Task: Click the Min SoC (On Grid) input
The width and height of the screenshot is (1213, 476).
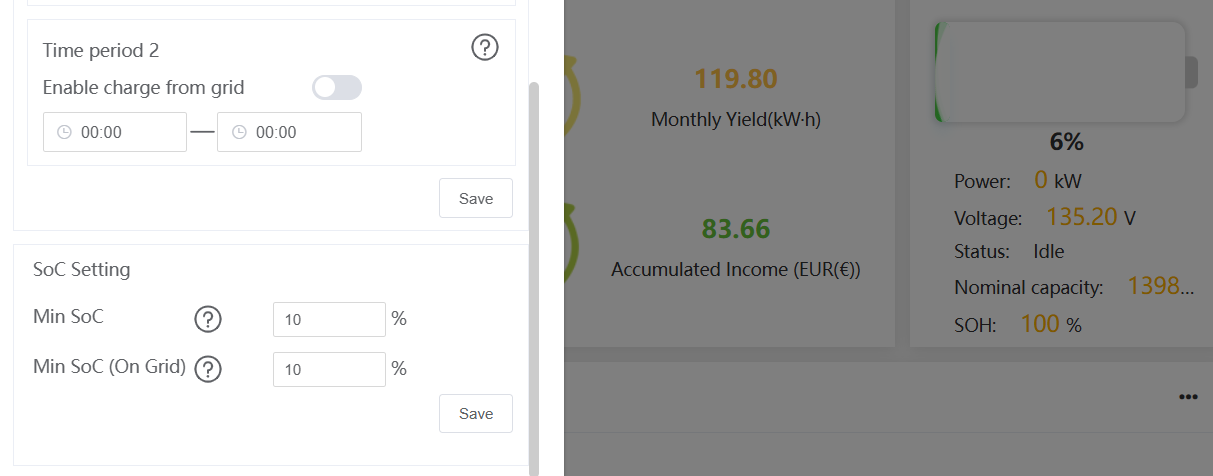Action: [x=329, y=370]
